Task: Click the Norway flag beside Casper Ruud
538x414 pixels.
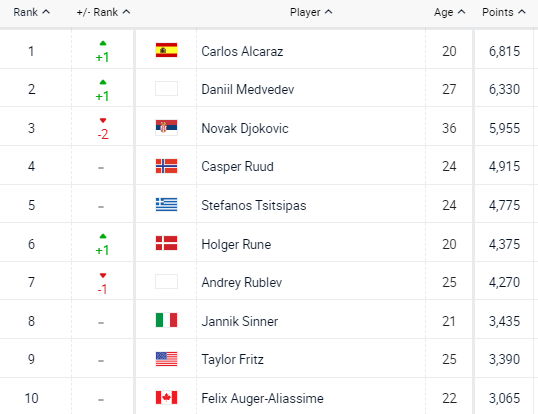Action: coord(166,166)
